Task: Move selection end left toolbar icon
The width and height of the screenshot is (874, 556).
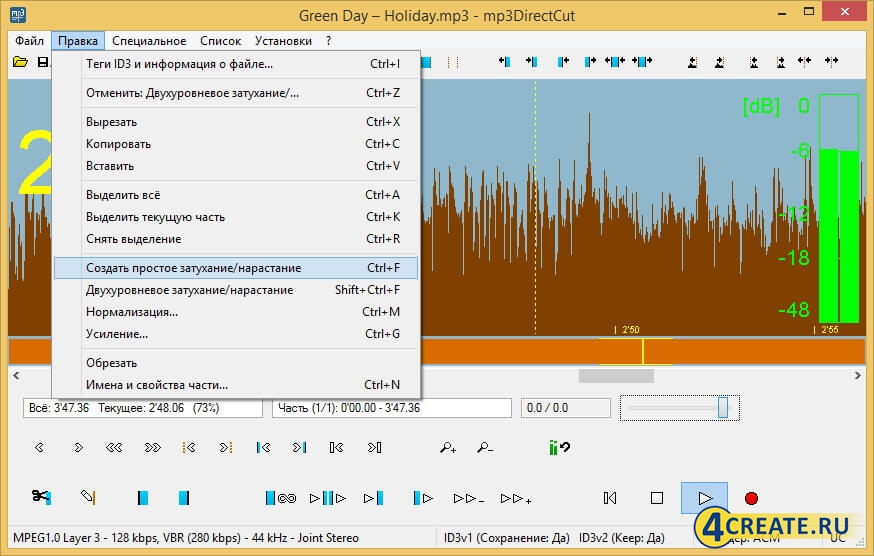Action: (563, 61)
